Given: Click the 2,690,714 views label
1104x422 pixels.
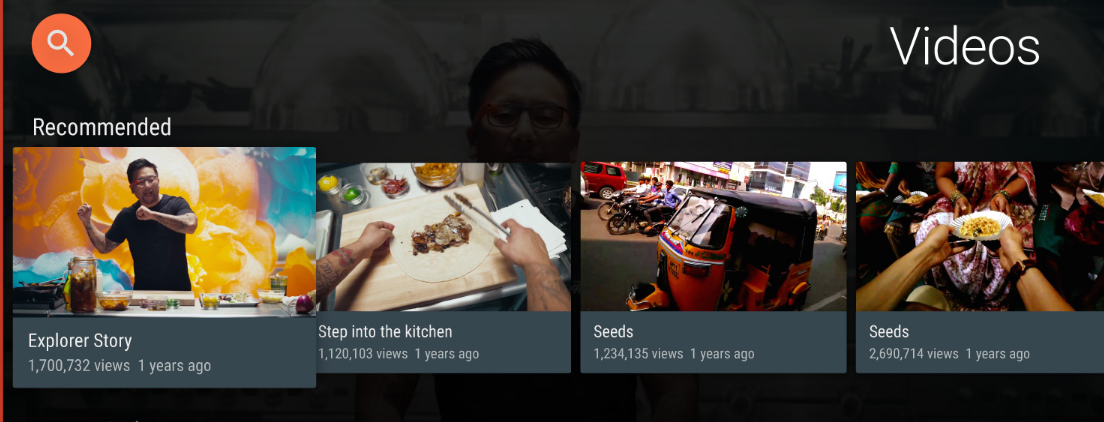Looking at the screenshot, I should coord(913,354).
